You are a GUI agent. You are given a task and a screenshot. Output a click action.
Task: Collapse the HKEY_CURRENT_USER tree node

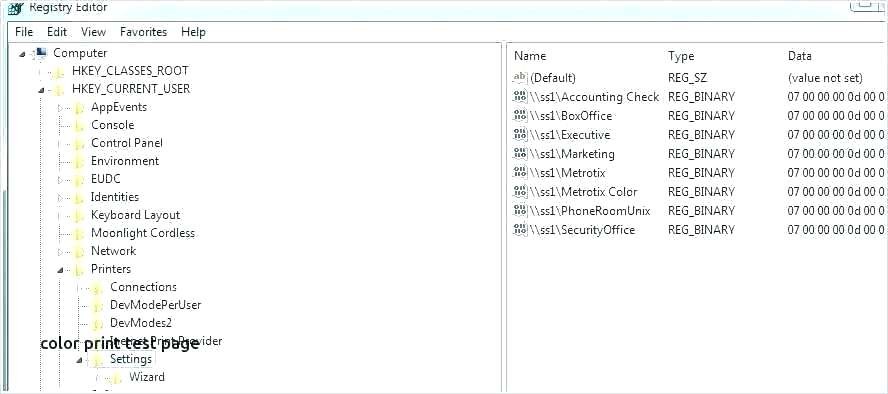pyautogui.click(x=41, y=89)
